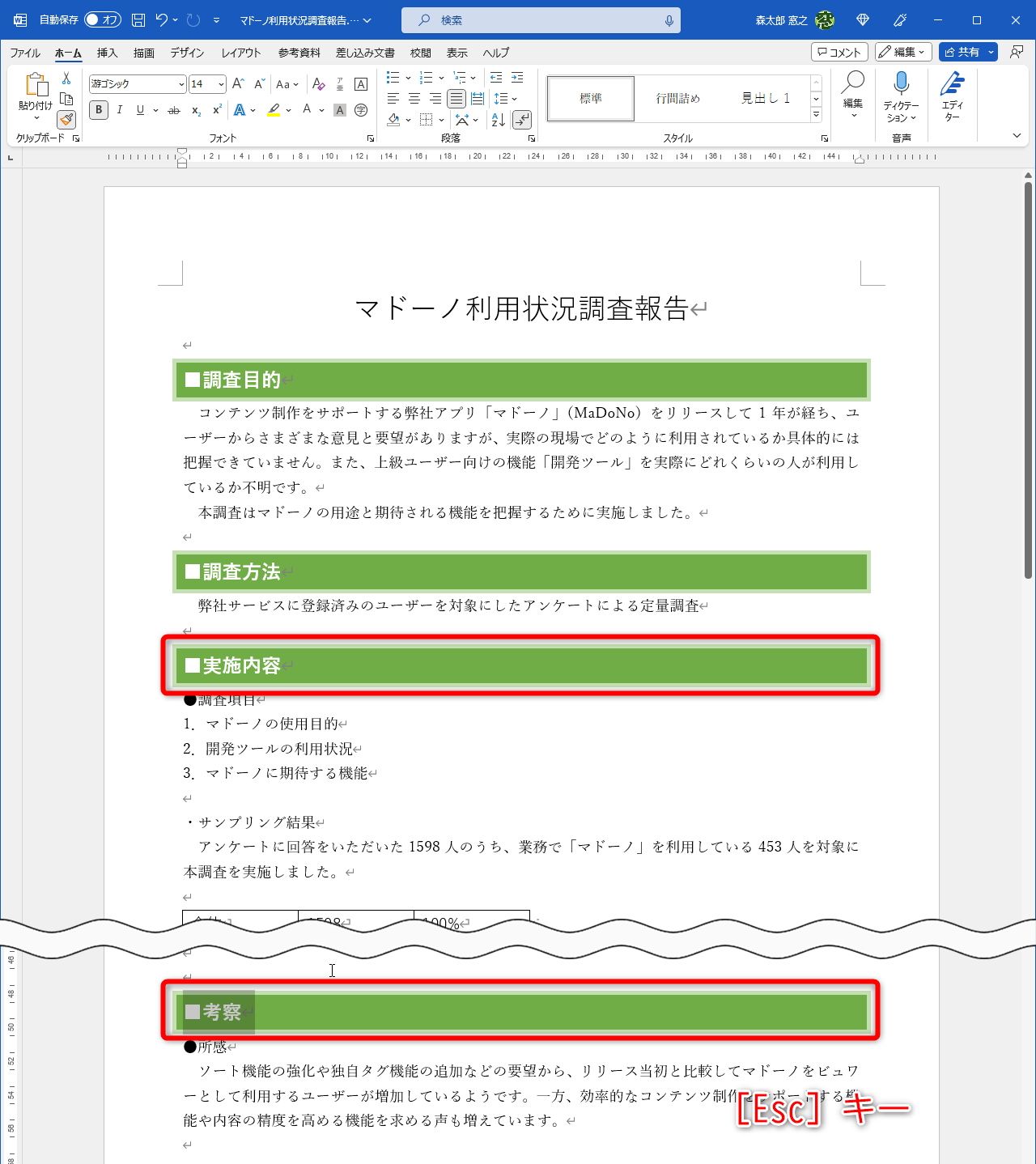This screenshot has height=1164, width=1036.
Task: Click the 共有 button
Action: (965, 51)
